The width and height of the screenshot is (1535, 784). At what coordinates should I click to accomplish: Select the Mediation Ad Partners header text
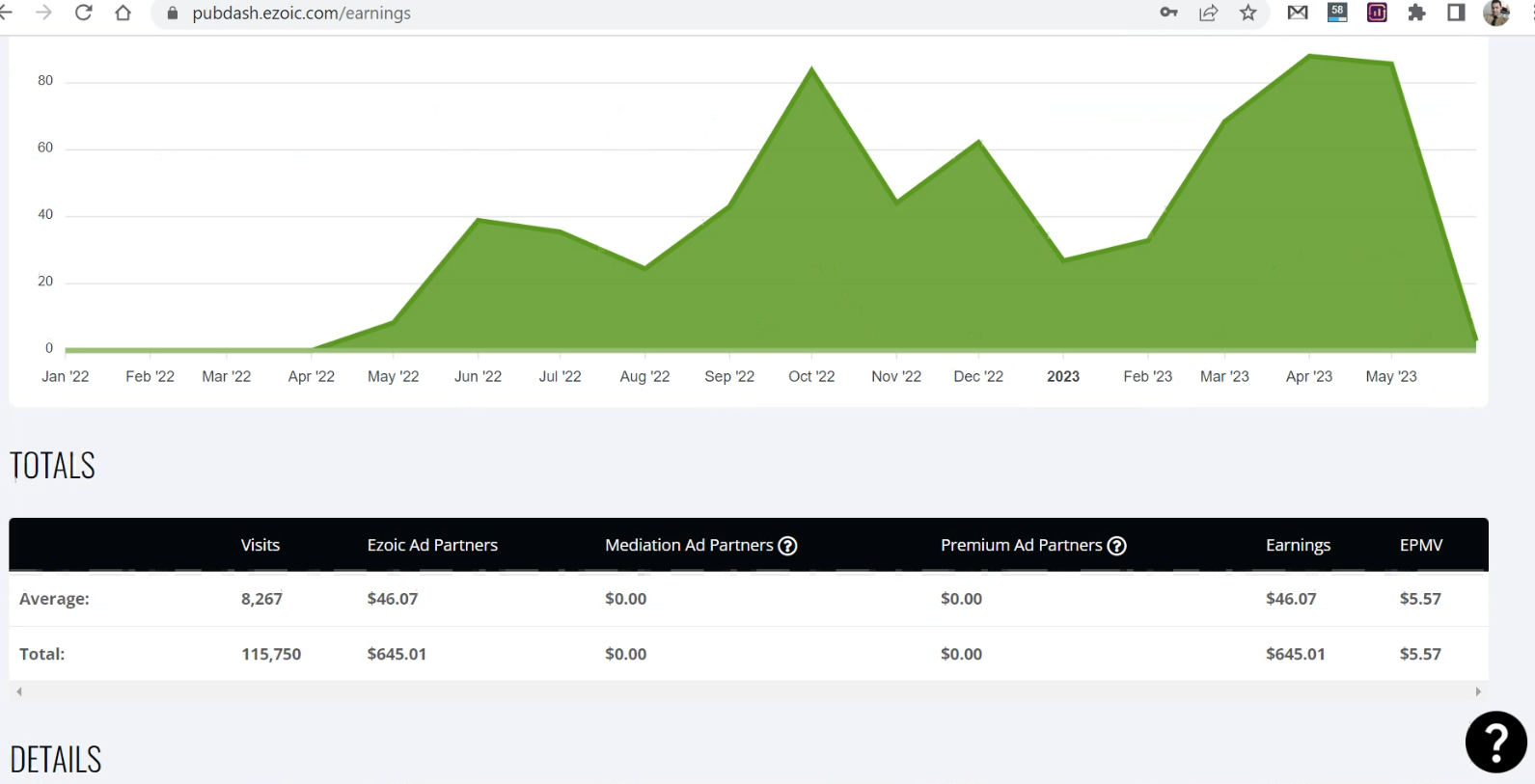tap(689, 545)
